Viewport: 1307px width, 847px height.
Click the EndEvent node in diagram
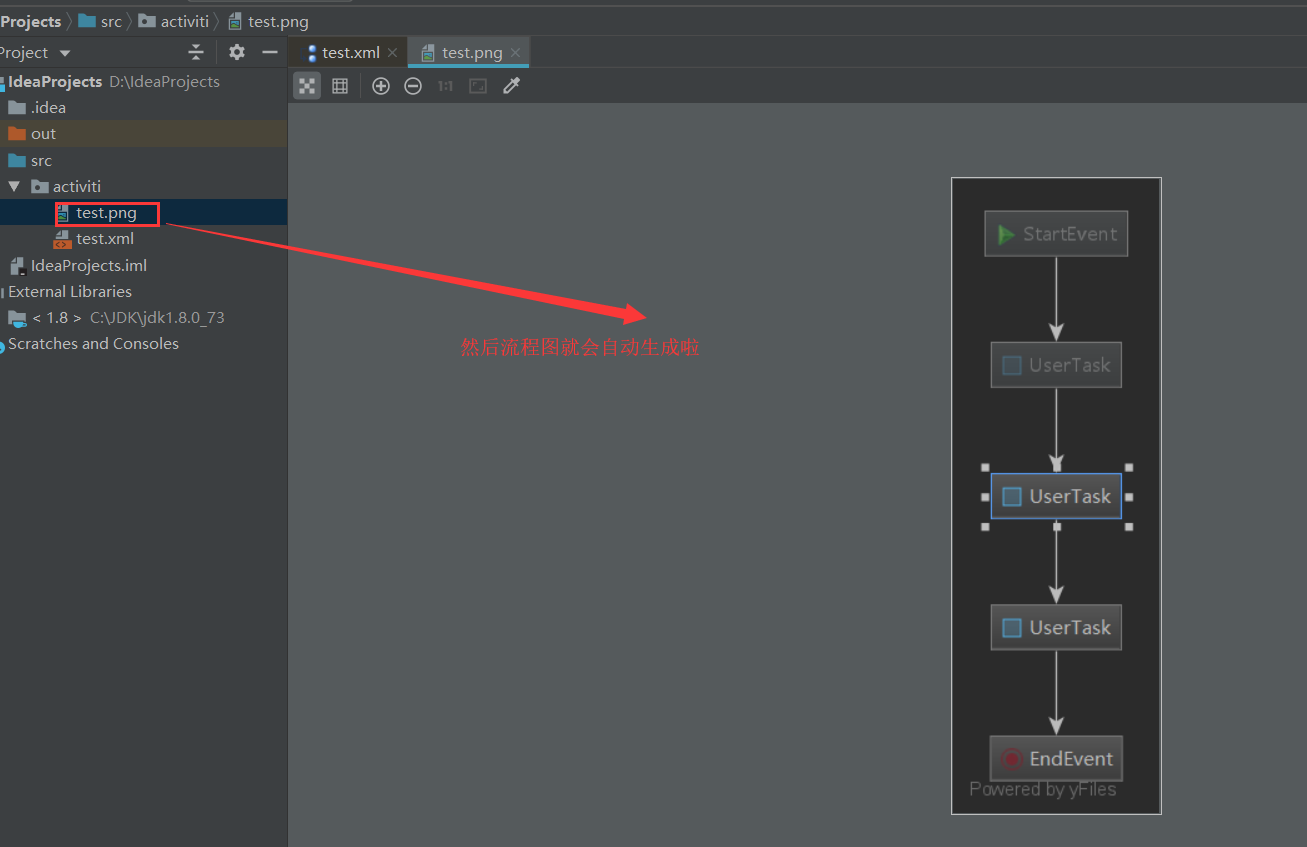click(x=1056, y=758)
